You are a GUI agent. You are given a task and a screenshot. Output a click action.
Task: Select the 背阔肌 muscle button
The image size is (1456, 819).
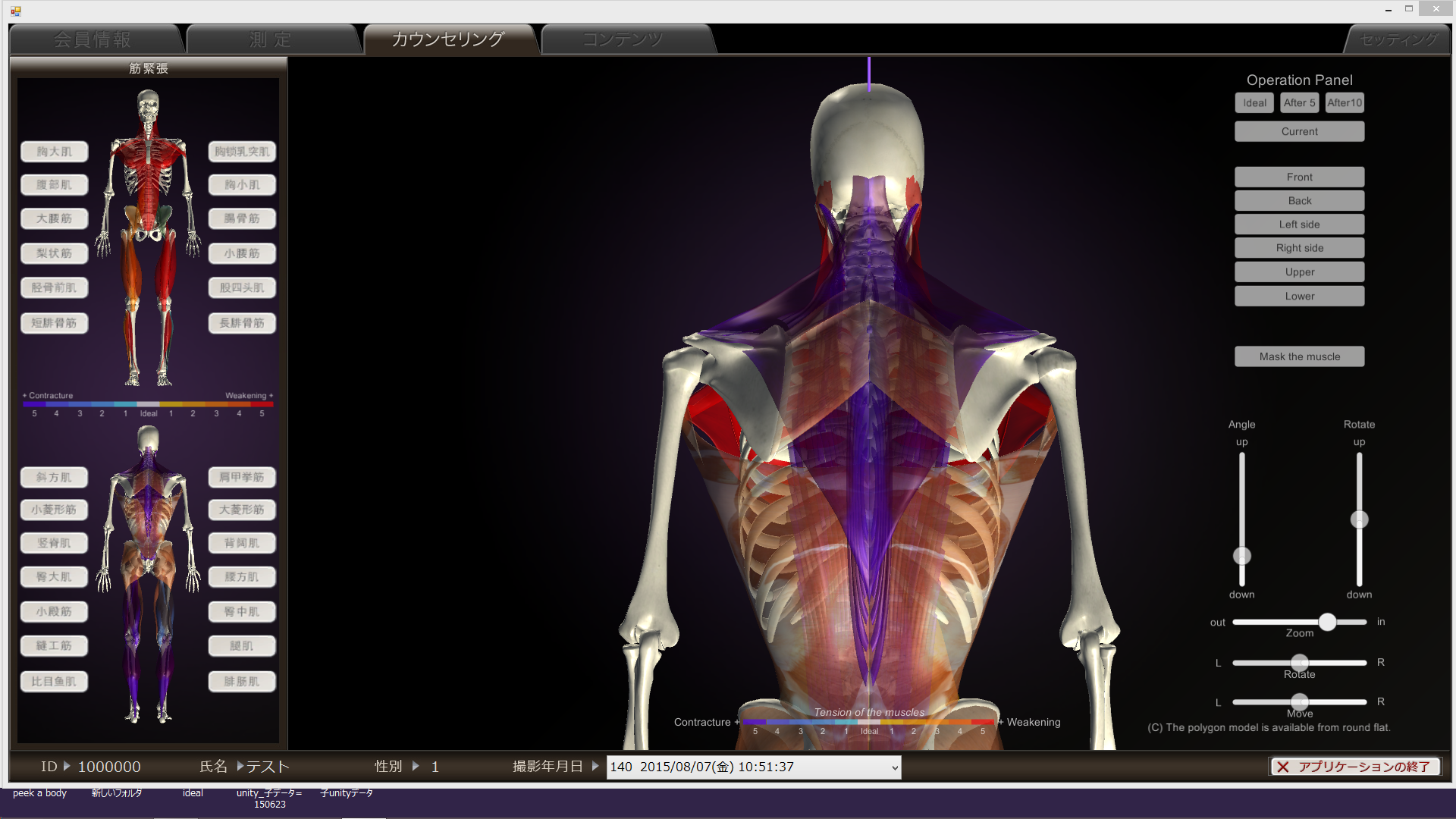pyautogui.click(x=242, y=543)
